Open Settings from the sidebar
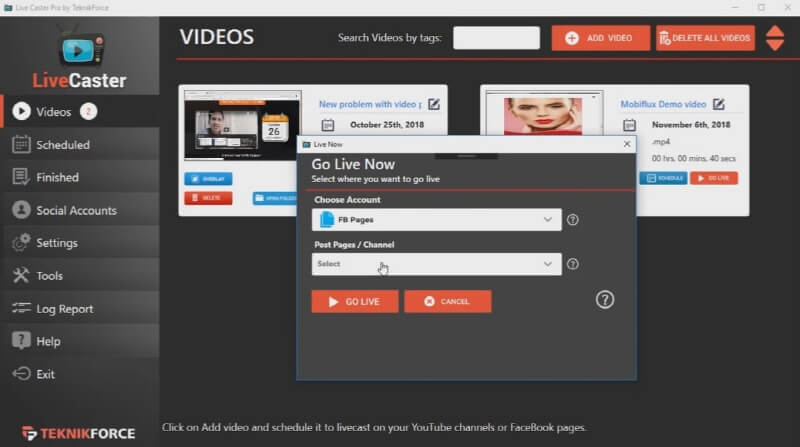 [81, 243]
